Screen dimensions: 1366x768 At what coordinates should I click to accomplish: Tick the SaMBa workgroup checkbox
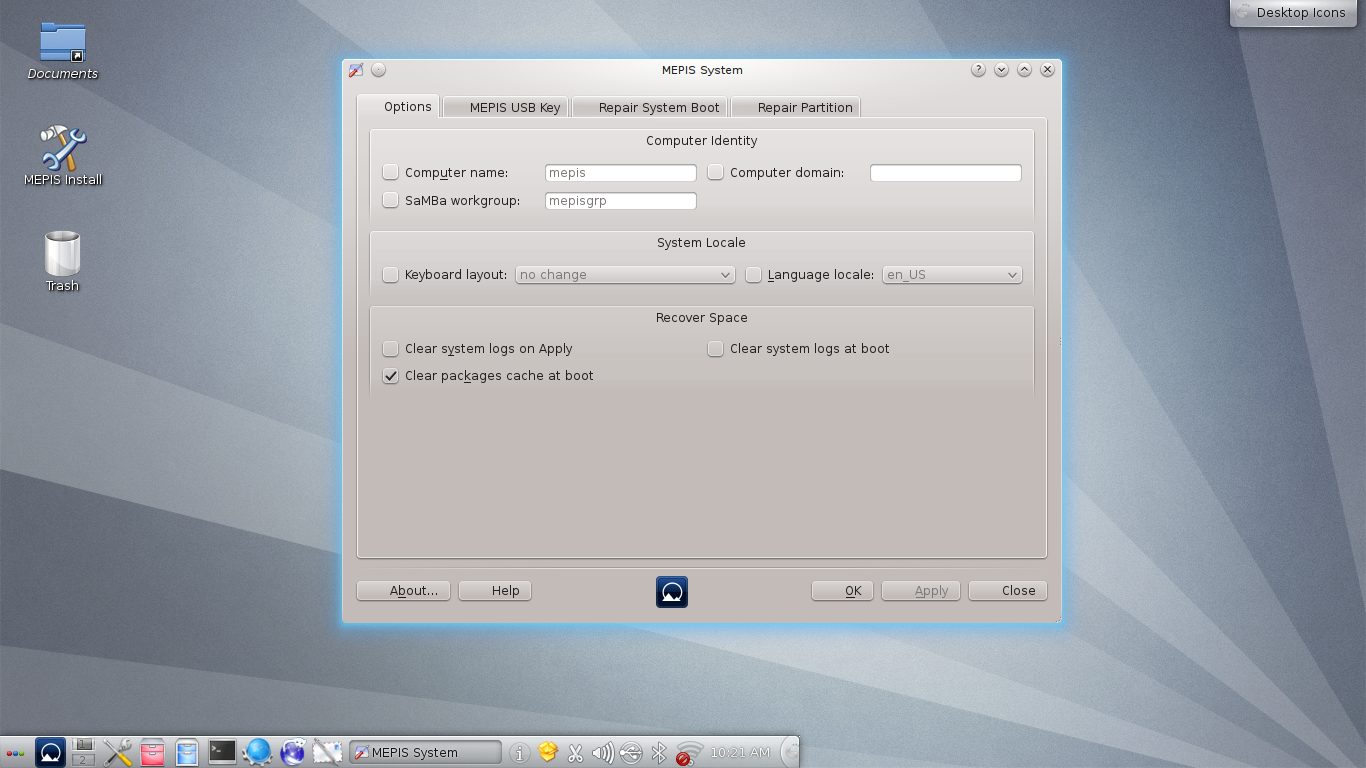point(391,200)
